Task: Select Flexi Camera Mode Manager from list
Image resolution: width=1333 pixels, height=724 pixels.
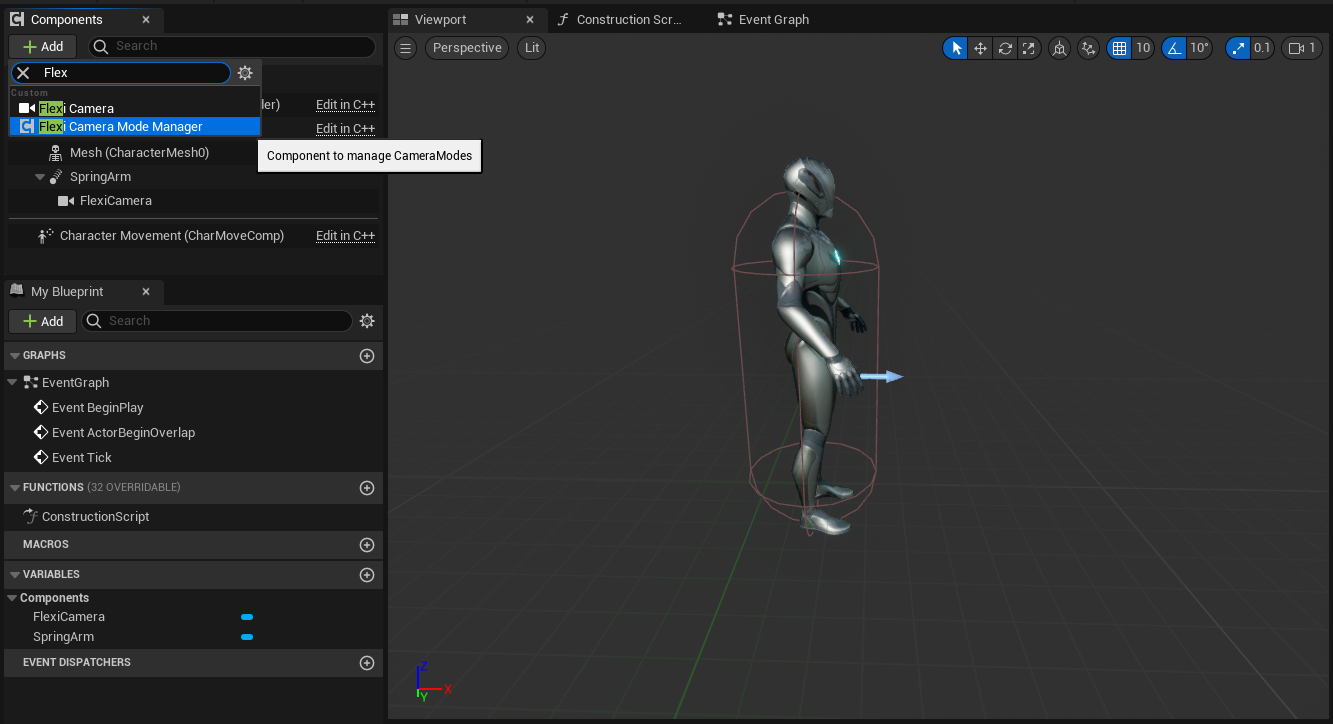Action: [135, 127]
